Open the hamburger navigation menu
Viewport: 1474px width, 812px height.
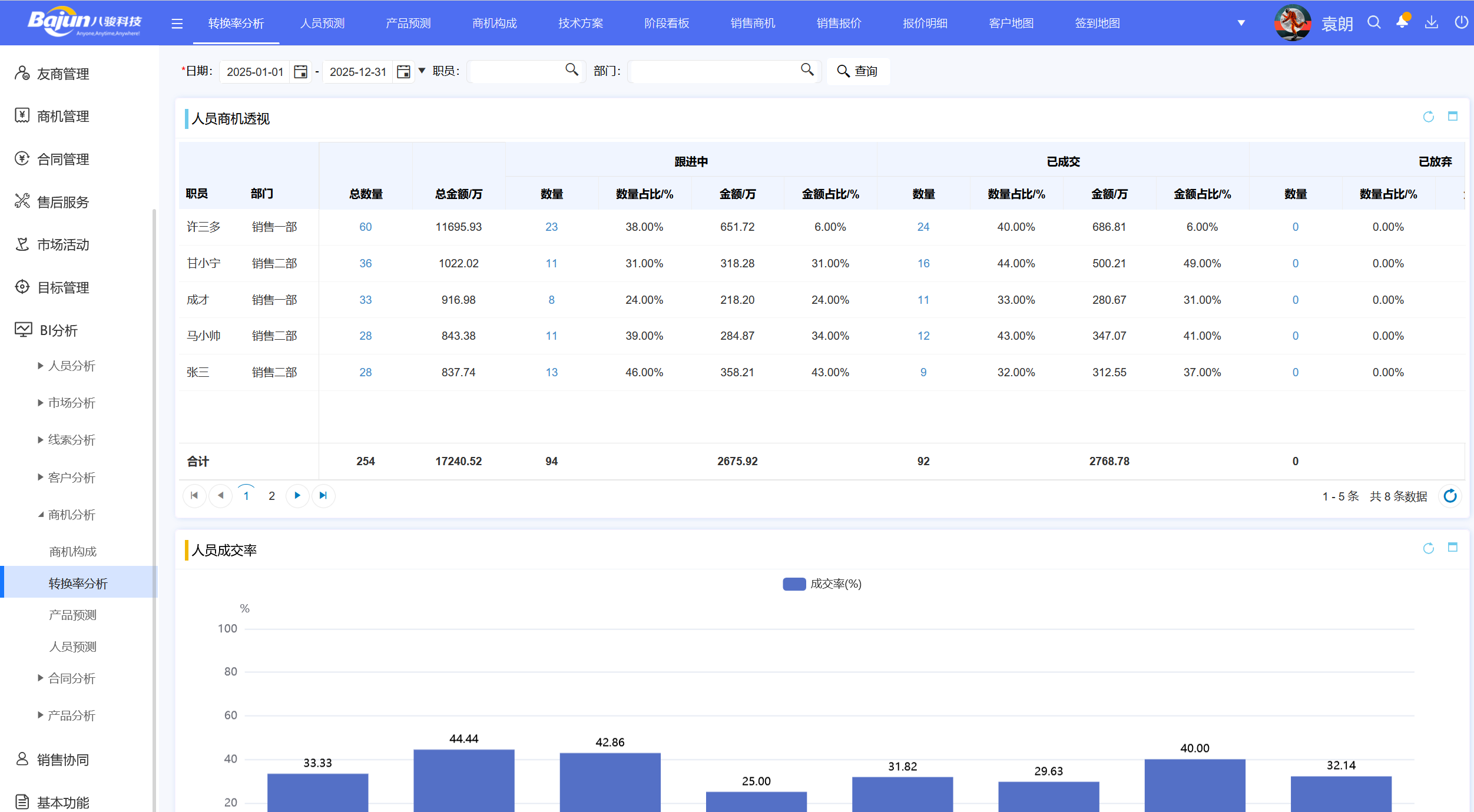point(176,22)
